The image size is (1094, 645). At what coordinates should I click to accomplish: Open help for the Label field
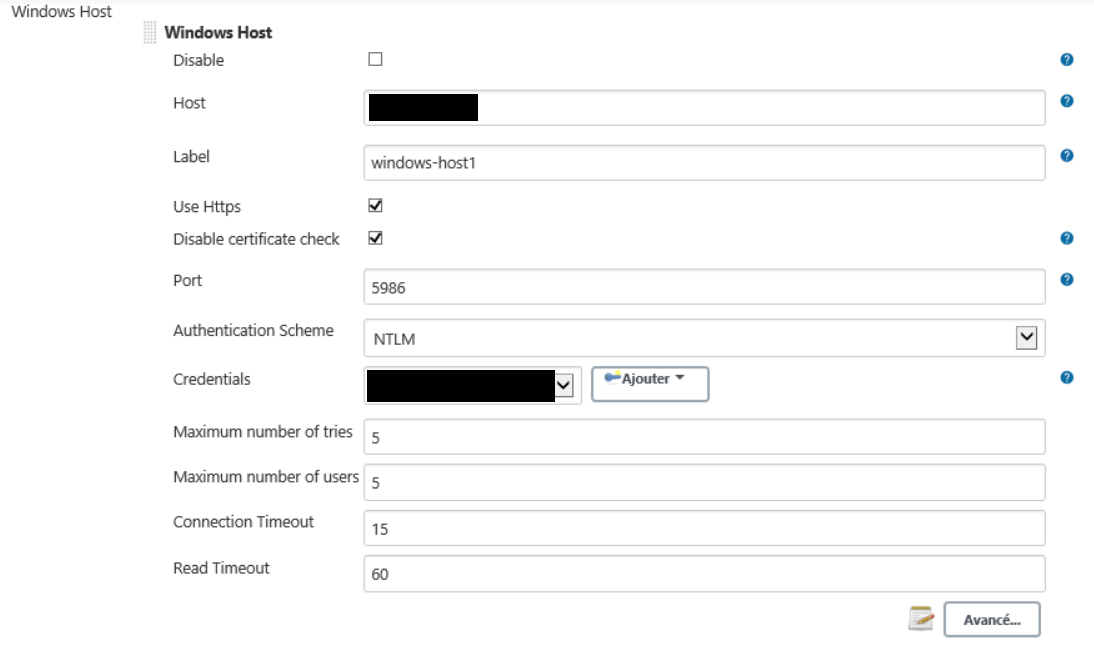[x=1066, y=155]
